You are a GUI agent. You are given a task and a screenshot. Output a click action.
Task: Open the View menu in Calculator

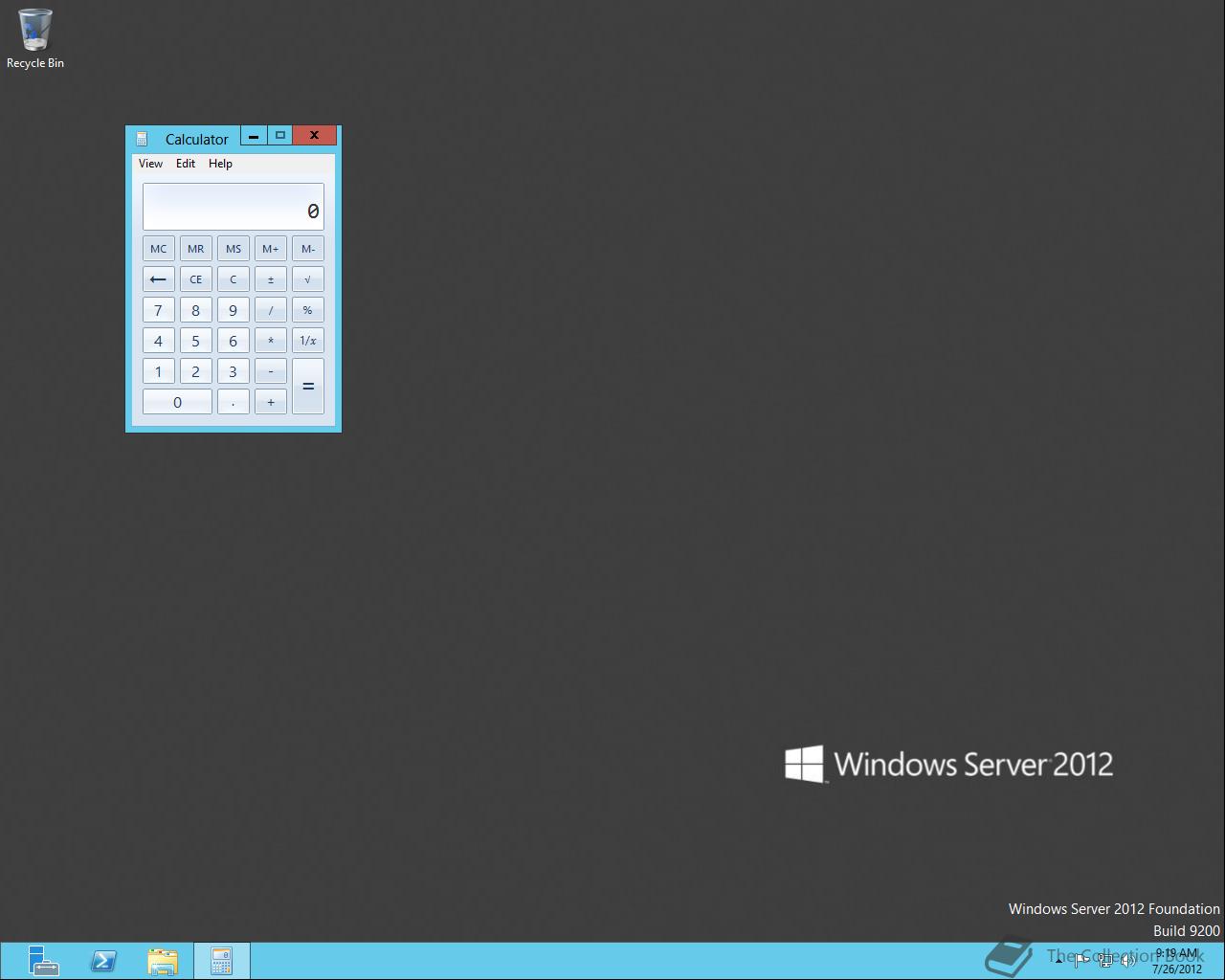pyautogui.click(x=151, y=164)
